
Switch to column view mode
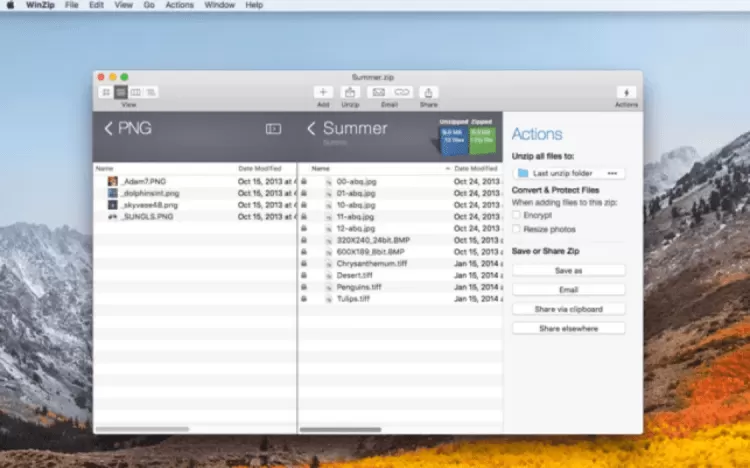pos(135,92)
